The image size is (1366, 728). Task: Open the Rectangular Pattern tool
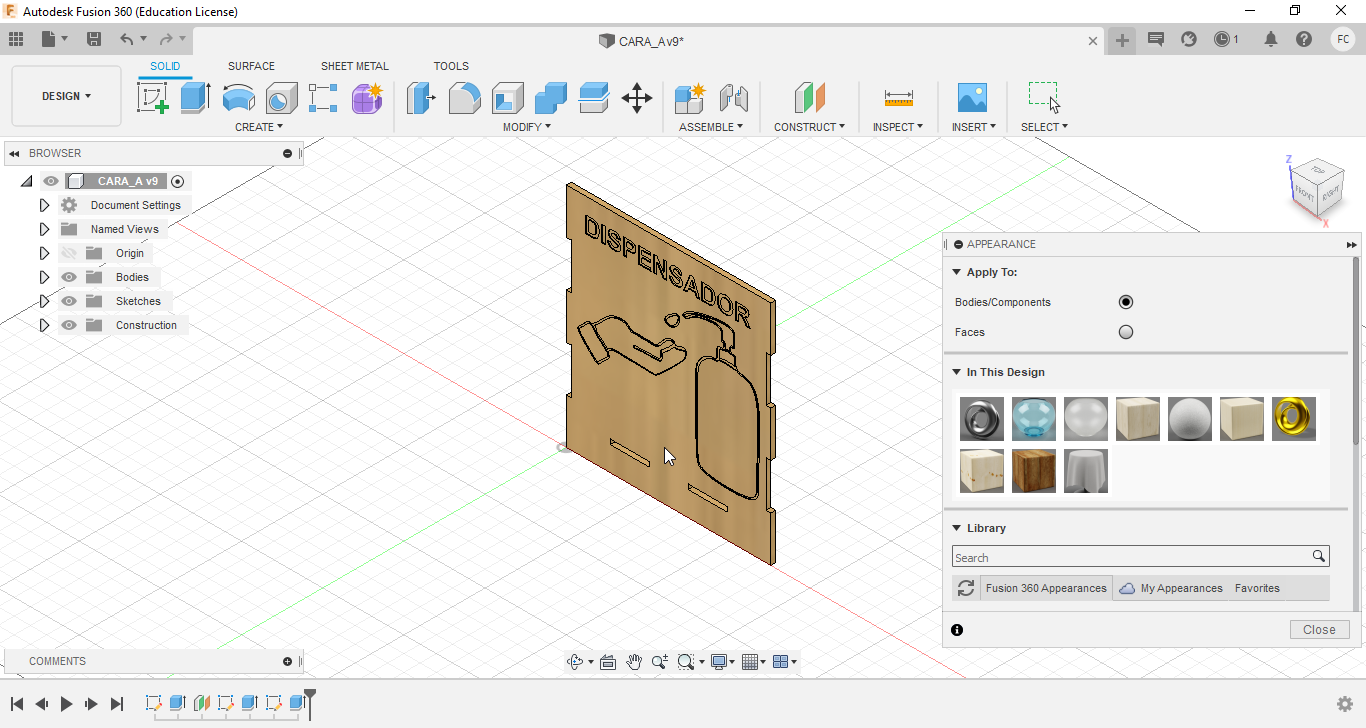323,98
